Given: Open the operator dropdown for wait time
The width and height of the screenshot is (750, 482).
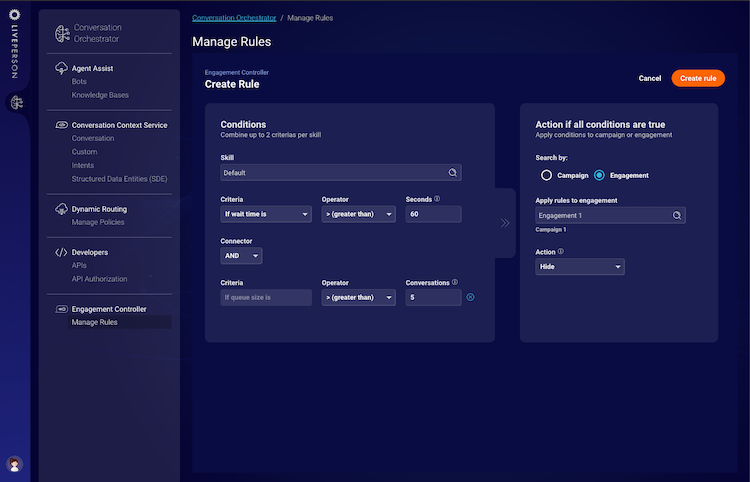Looking at the screenshot, I should coord(358,214).
